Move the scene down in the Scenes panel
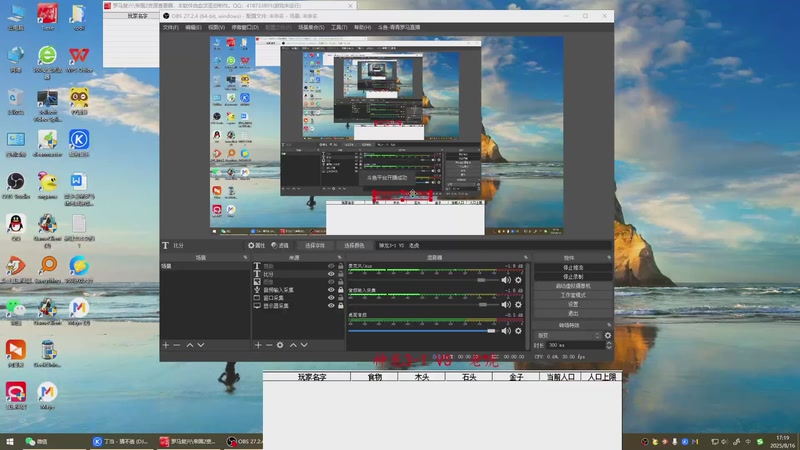800x450 pixels. pos(201,345)
